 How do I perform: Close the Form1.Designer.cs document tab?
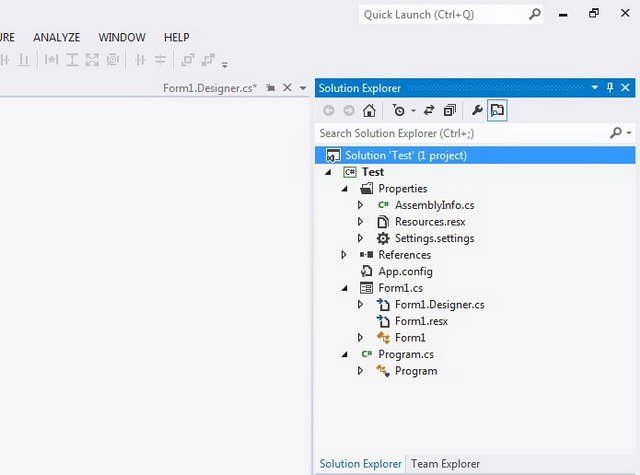click(x=288, y=88)
